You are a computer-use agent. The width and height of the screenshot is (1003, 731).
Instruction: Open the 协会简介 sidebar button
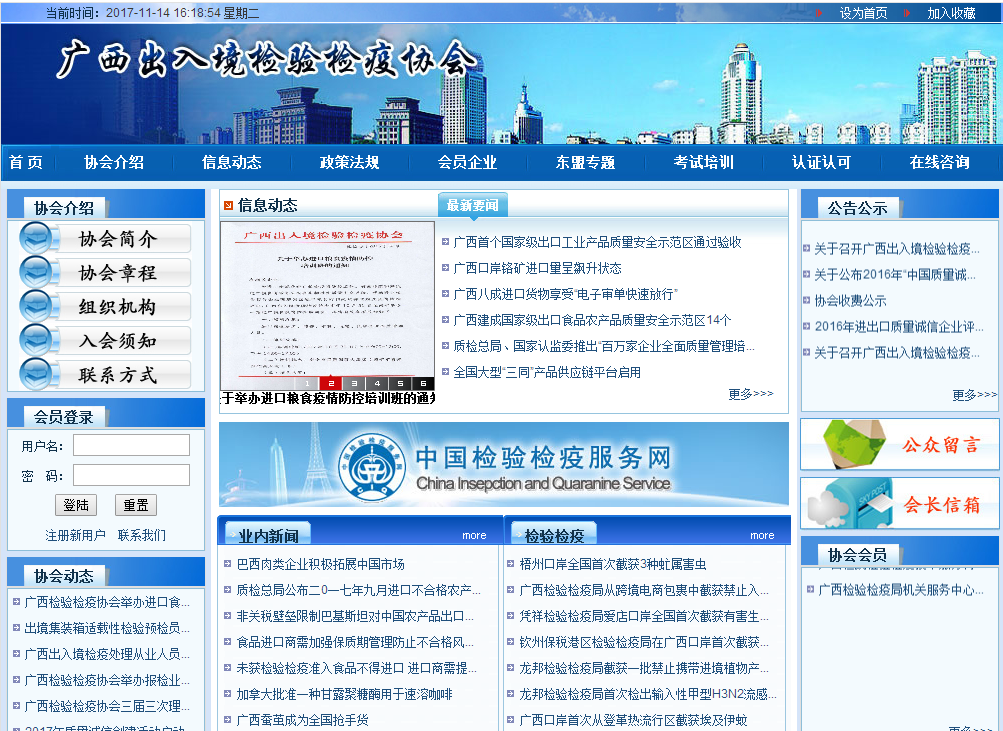pos(106,239)
